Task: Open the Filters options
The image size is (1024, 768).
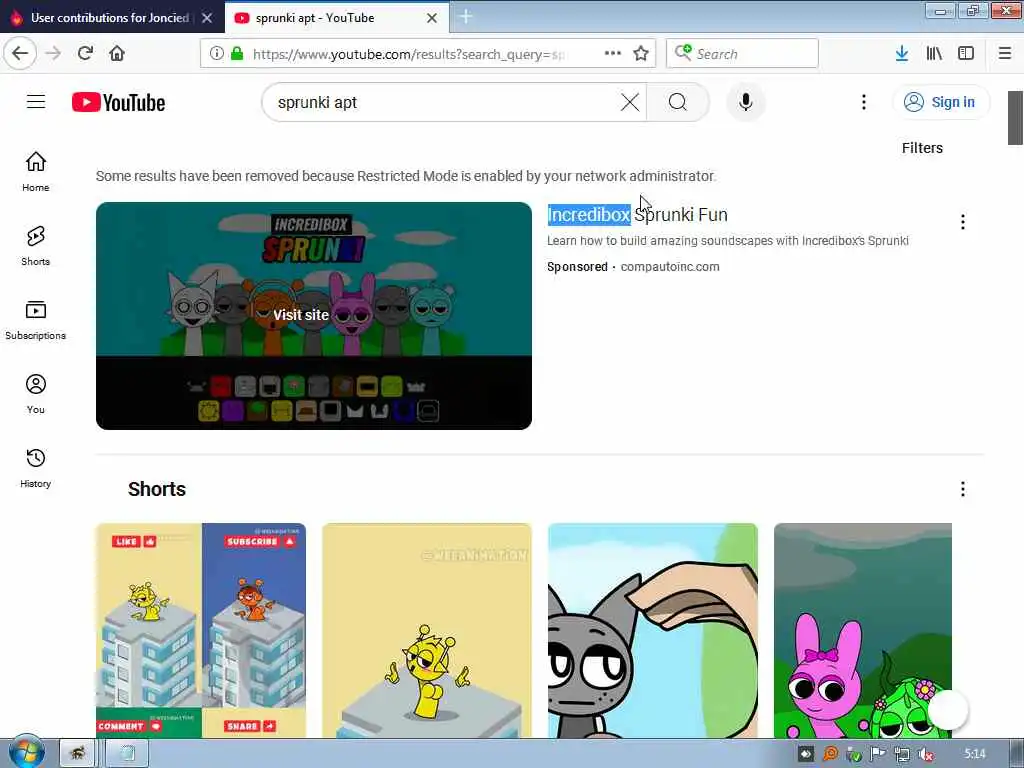Action: pos(922,148)
